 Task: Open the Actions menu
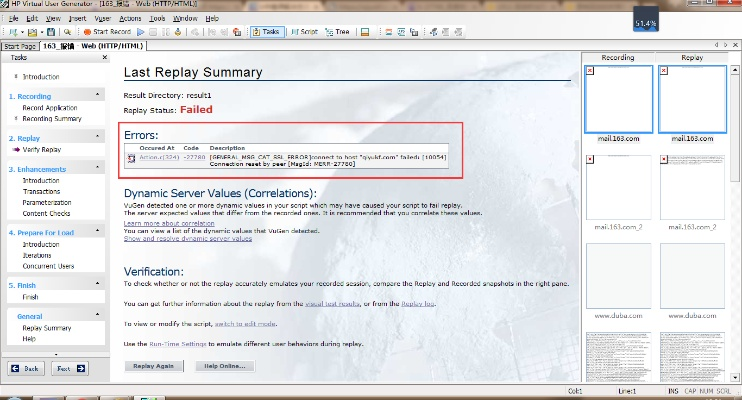pyautogui.click(x=129, y=18)
